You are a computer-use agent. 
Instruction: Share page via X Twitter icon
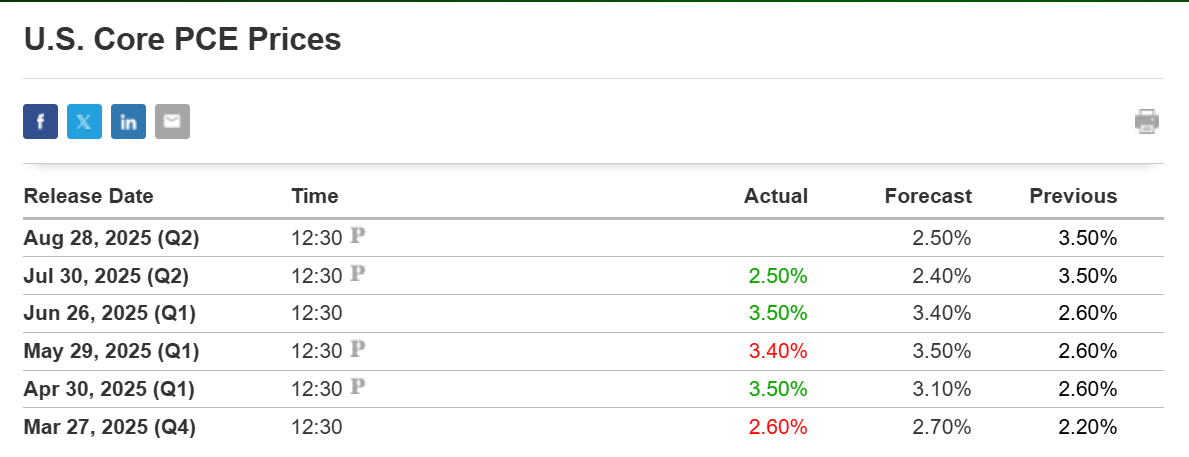point(84,121)
